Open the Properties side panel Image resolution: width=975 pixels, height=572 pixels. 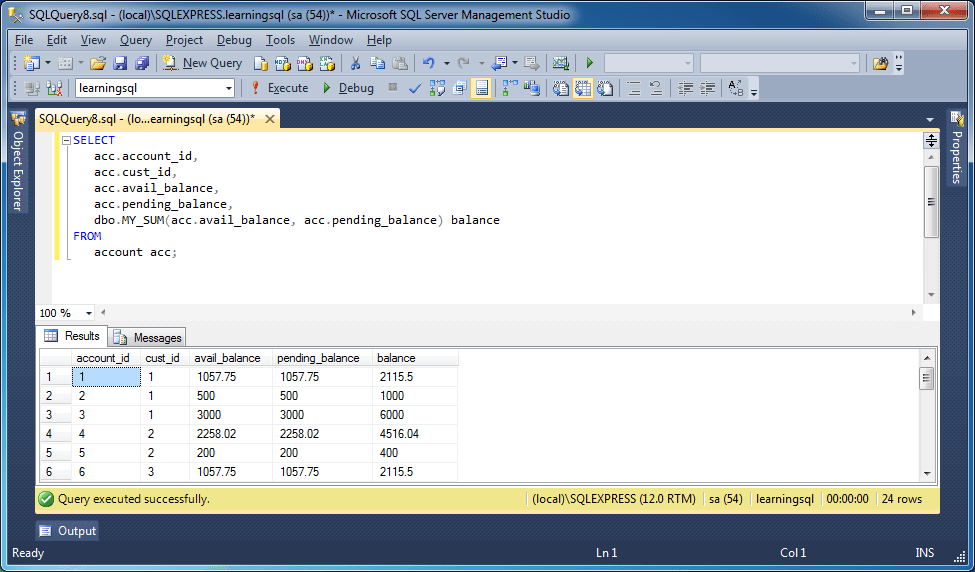tap(956, 147)
